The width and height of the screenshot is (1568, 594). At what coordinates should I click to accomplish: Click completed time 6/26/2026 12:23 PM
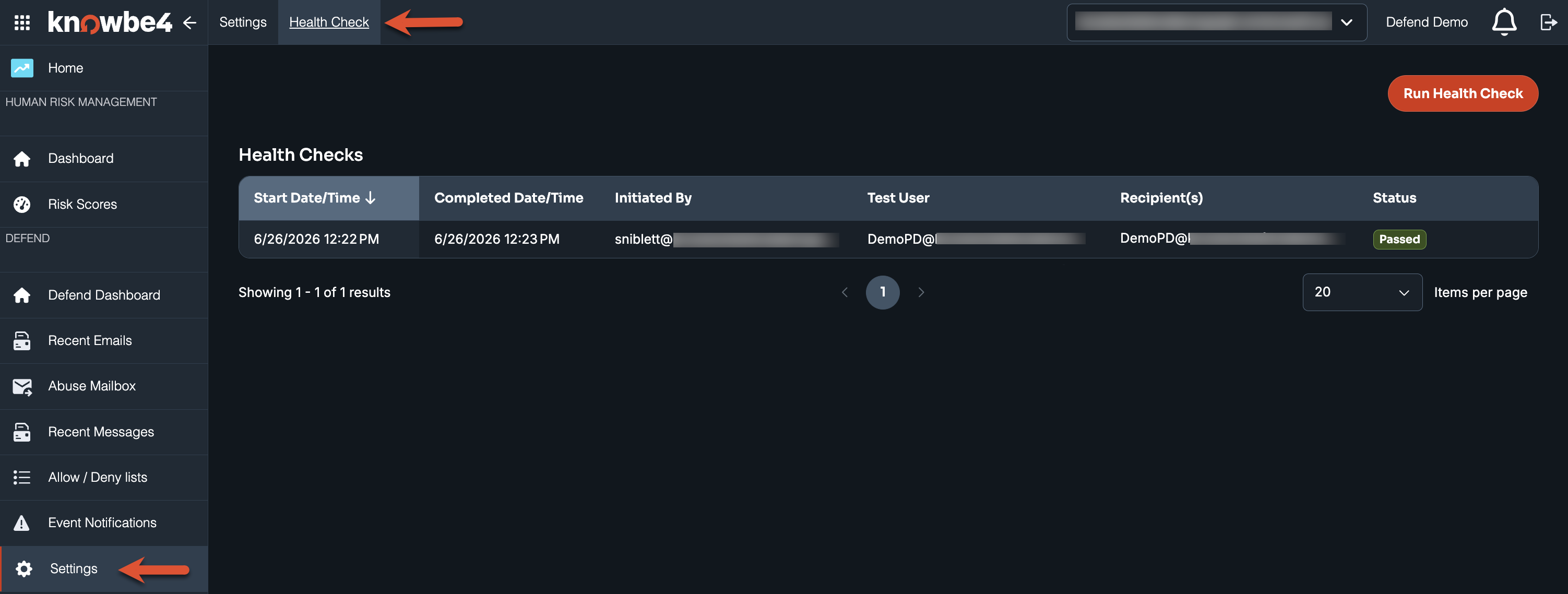pos(497,239)
